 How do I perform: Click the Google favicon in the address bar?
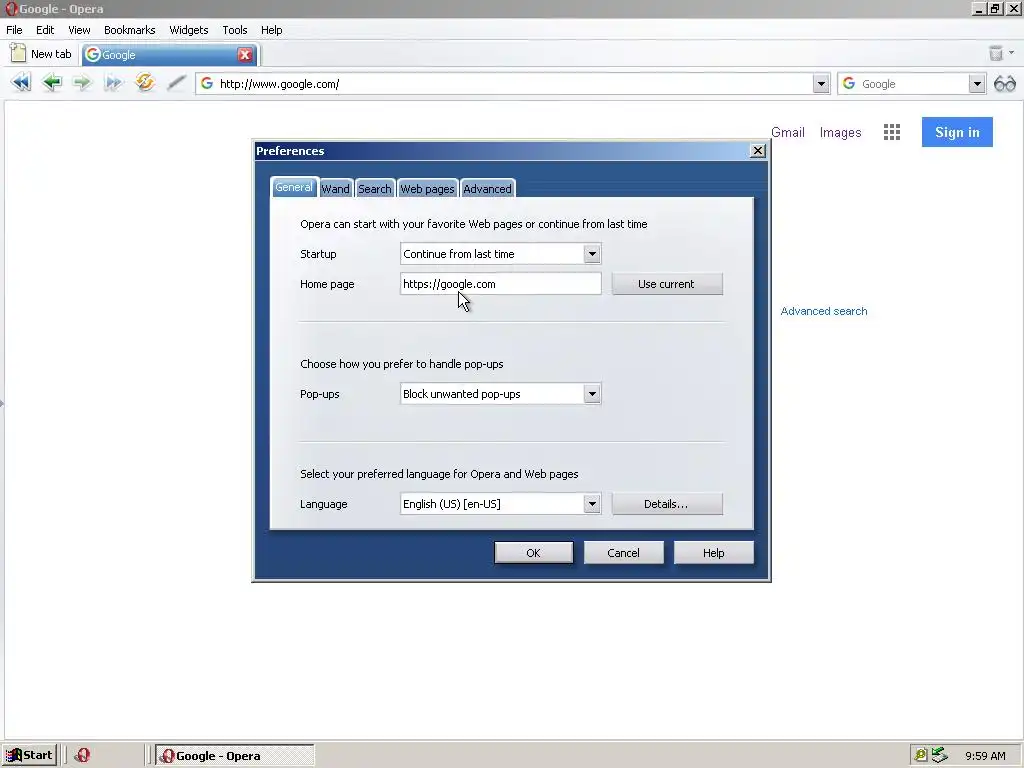pyautogui.click(x=207, y=84)
